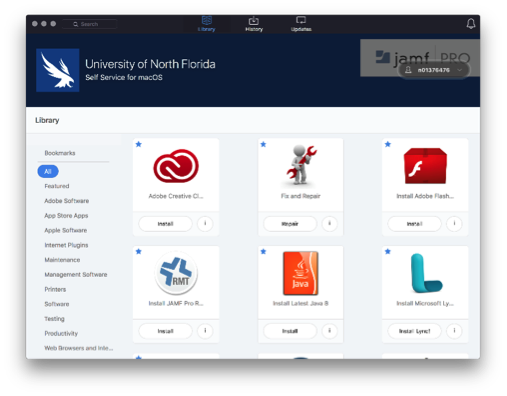Toggle bookmark star on Install Latest Java 8

263,251
